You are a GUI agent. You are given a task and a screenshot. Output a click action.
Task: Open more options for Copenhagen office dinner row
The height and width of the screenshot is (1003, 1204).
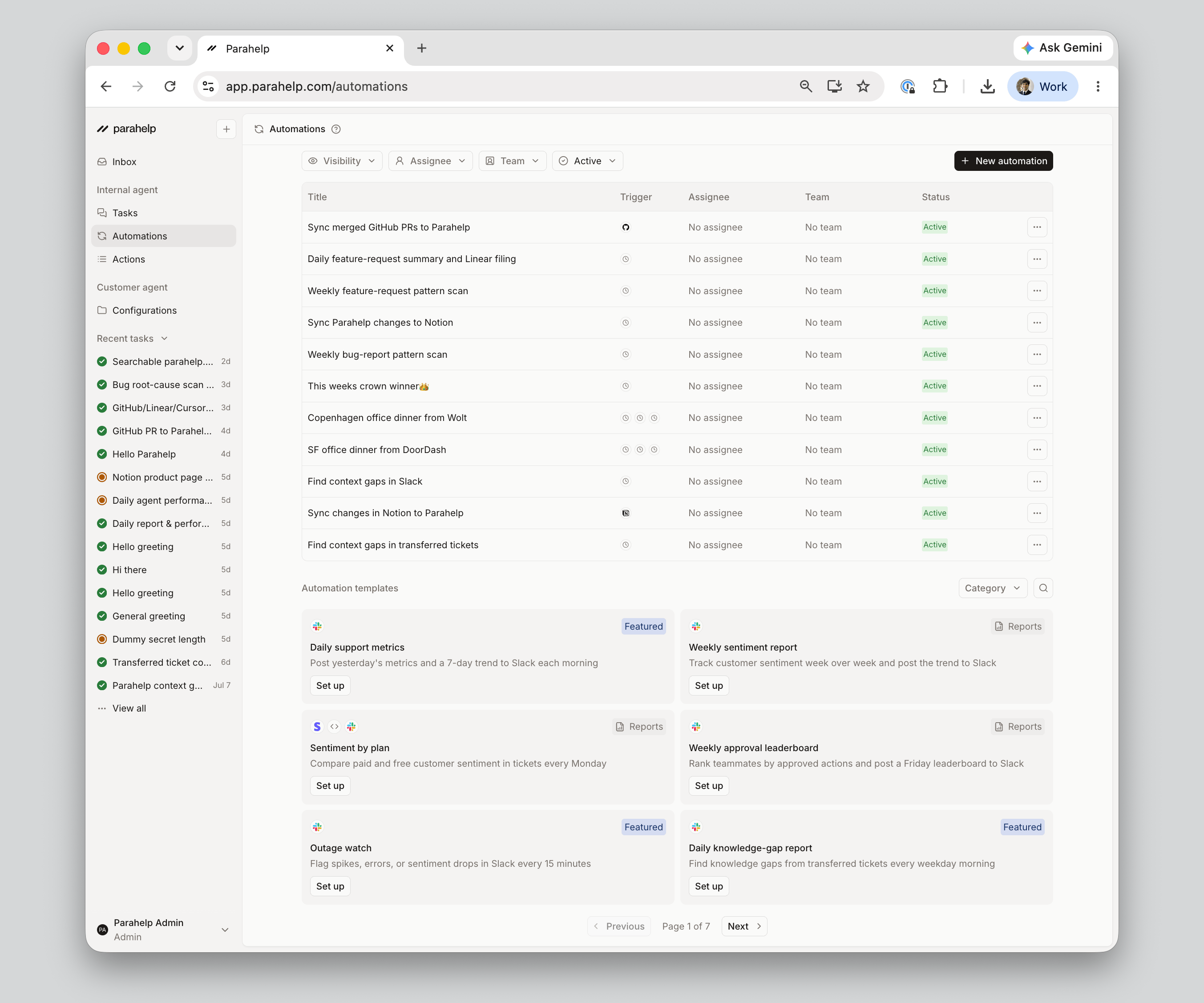1037,418
